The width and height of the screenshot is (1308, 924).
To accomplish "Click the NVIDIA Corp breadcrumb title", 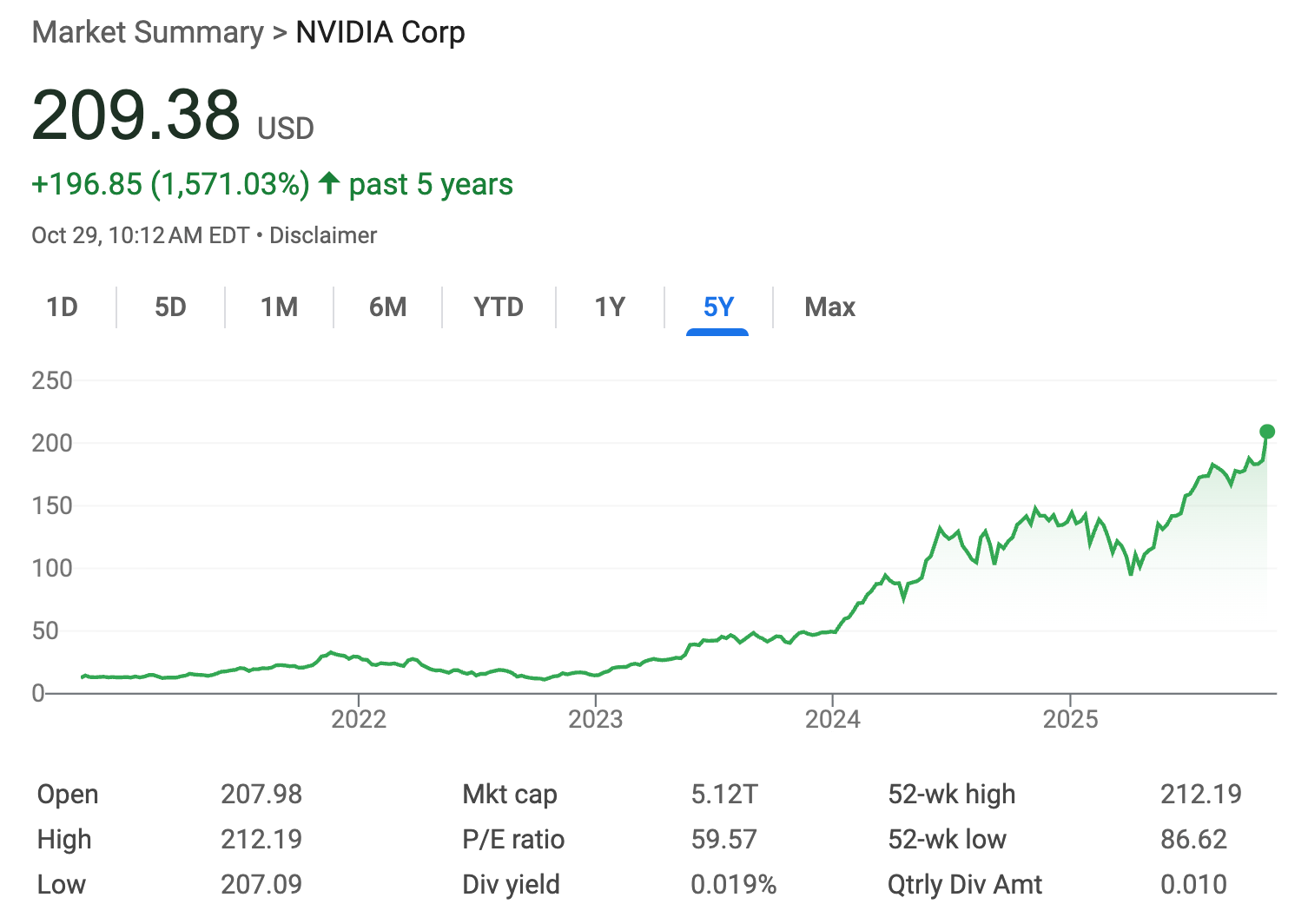I will point(380,32).
